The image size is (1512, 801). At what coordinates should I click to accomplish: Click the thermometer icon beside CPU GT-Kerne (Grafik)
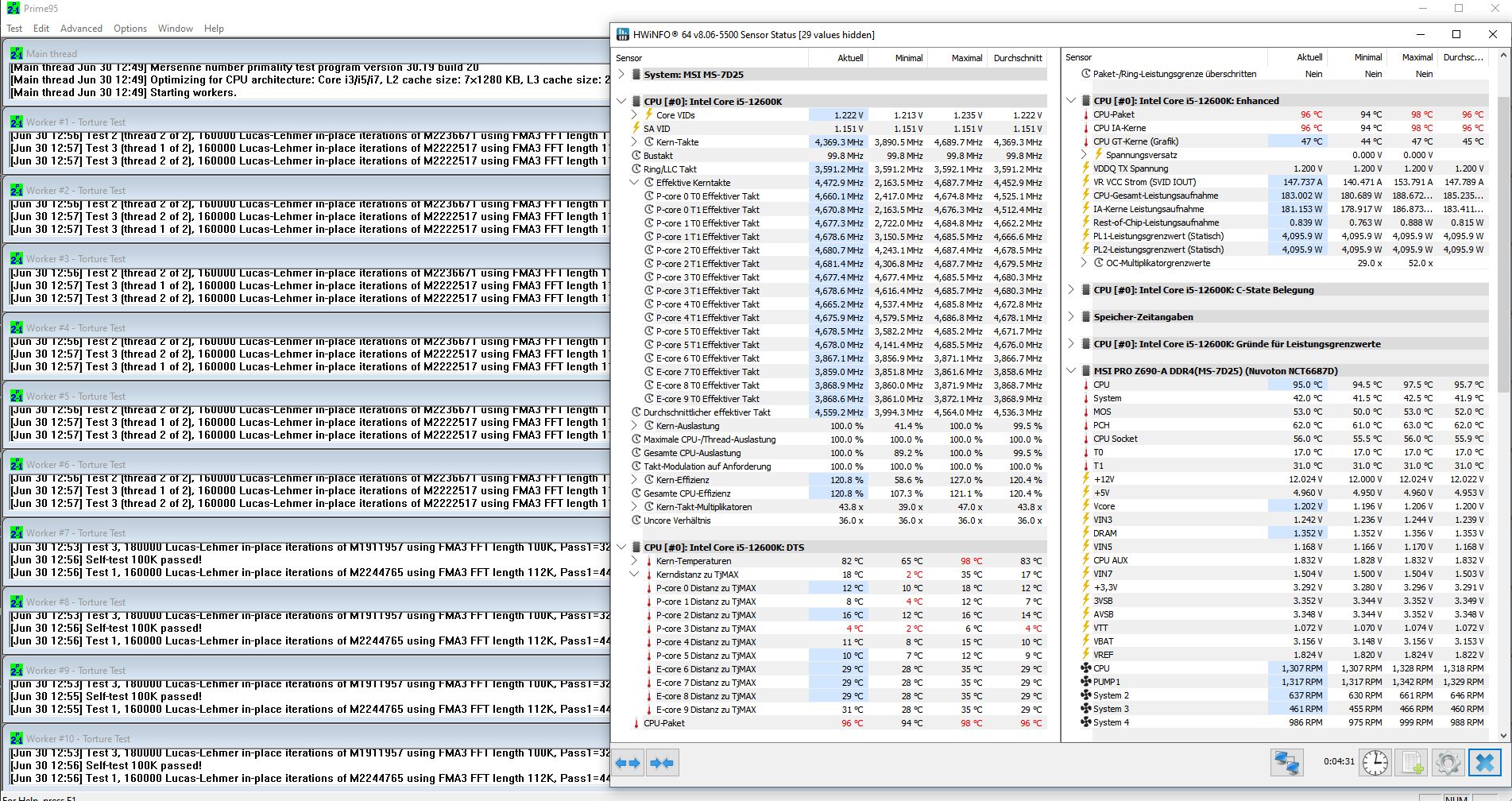[1086, 141]
